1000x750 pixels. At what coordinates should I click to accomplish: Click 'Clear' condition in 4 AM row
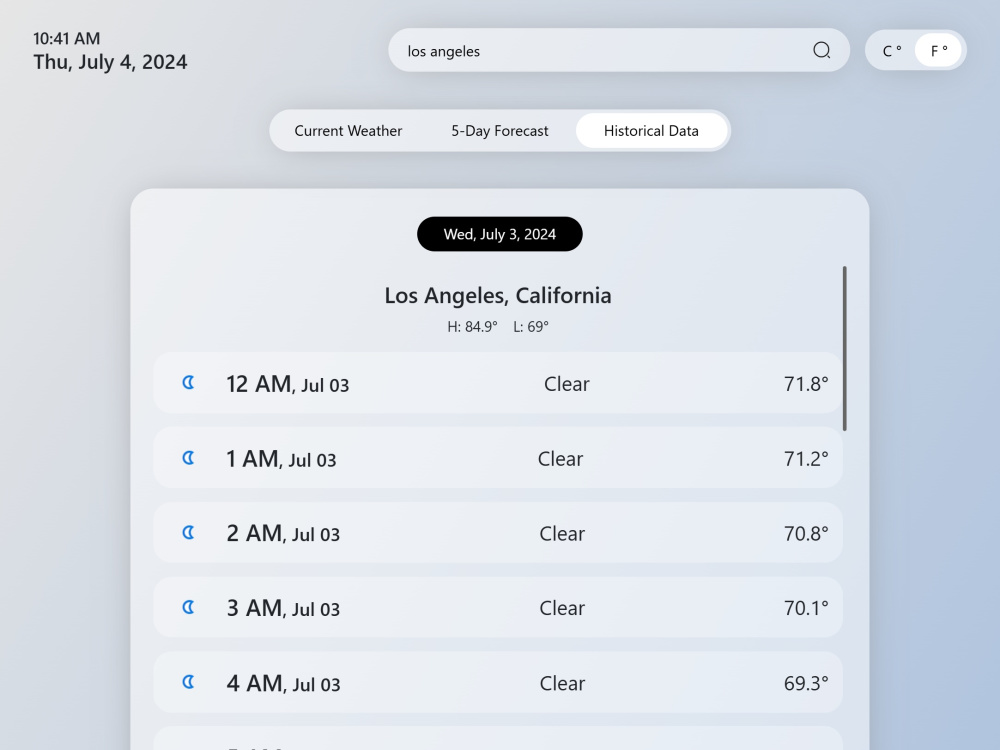click(562, 683)
